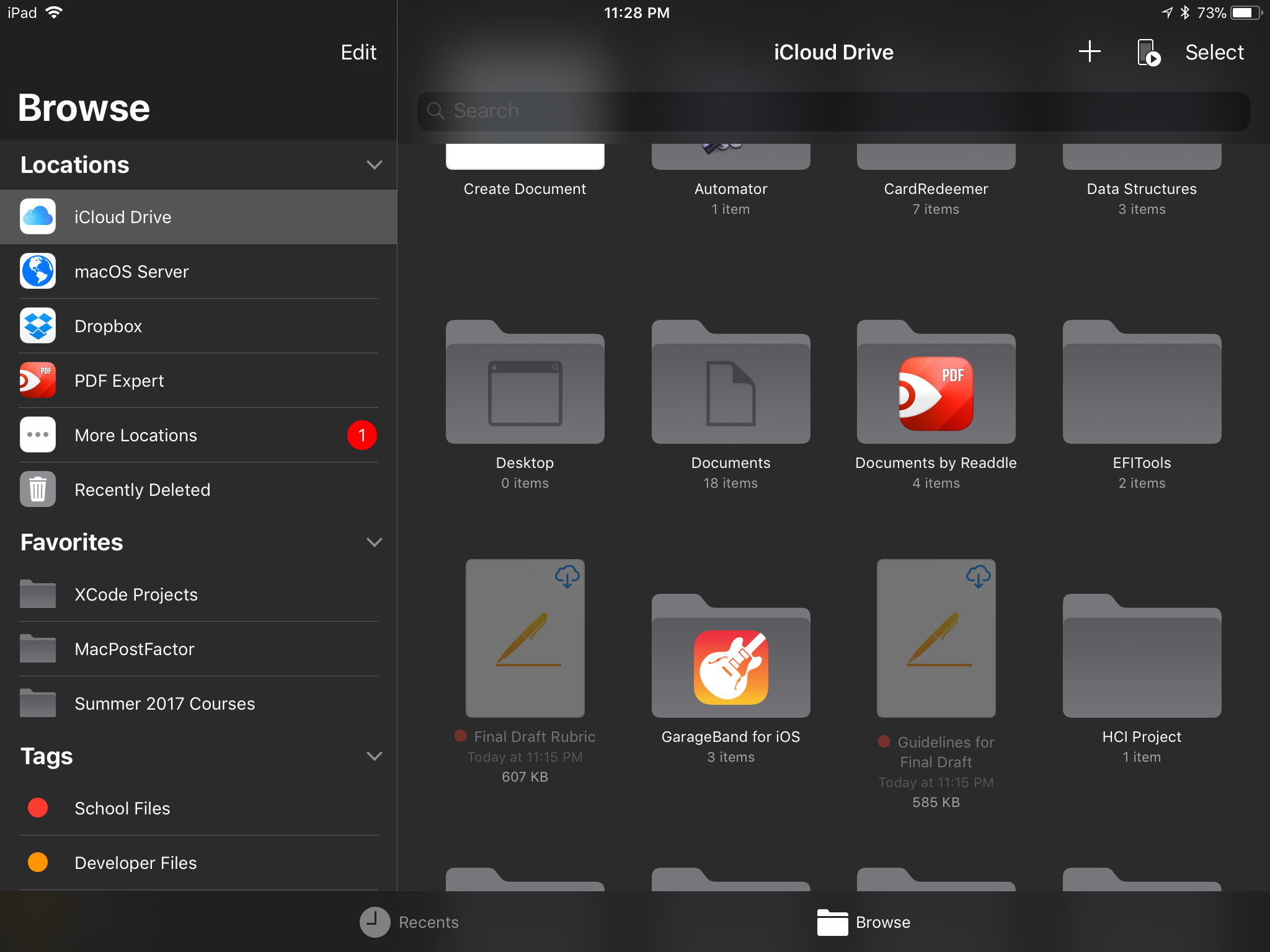Viewport: 1270px width, 952px height.
Task: Collapse the Favorites section
Action: (x=374, y=542)
